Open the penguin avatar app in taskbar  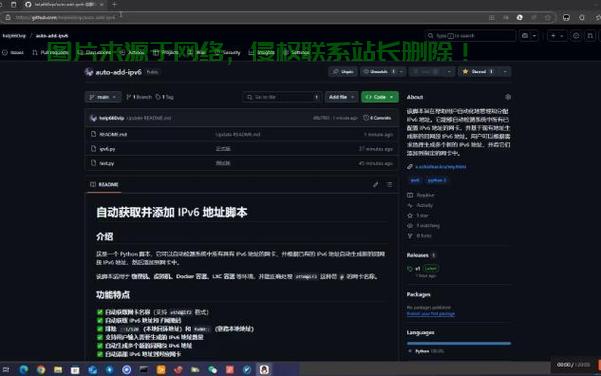tap(264, 369)
